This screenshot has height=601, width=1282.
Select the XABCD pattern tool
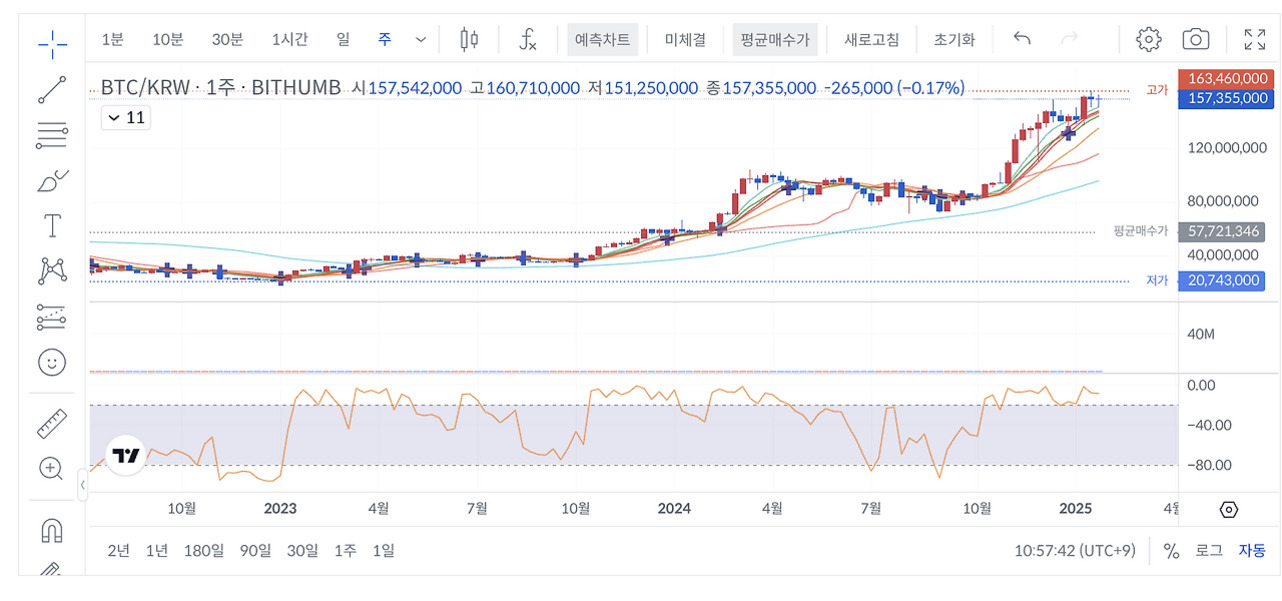(x=50, y=270)
